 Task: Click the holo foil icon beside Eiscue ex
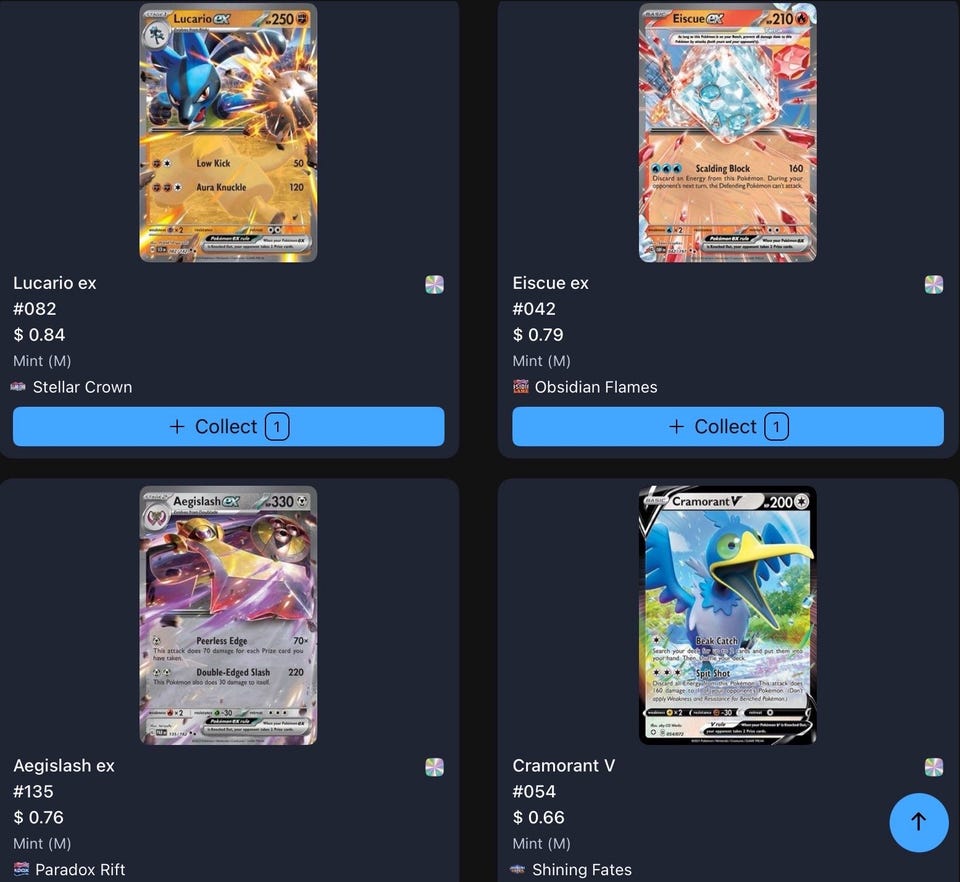click(x=934, y=284)
